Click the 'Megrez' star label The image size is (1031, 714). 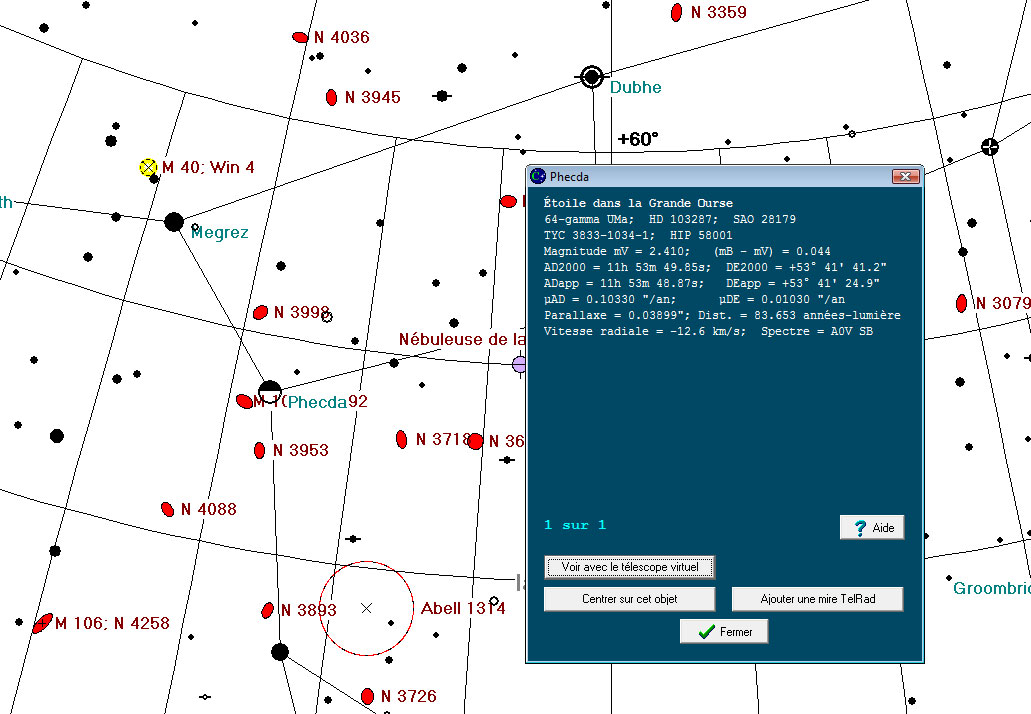pos(220,233)
